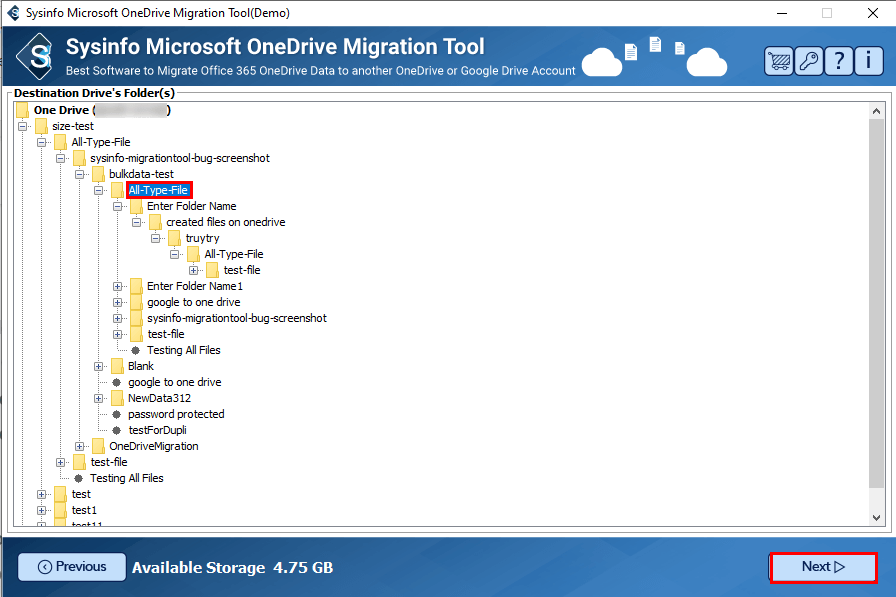Select the password protected item
This screenshot has height=597, width=896.
[x=176, y=414]
